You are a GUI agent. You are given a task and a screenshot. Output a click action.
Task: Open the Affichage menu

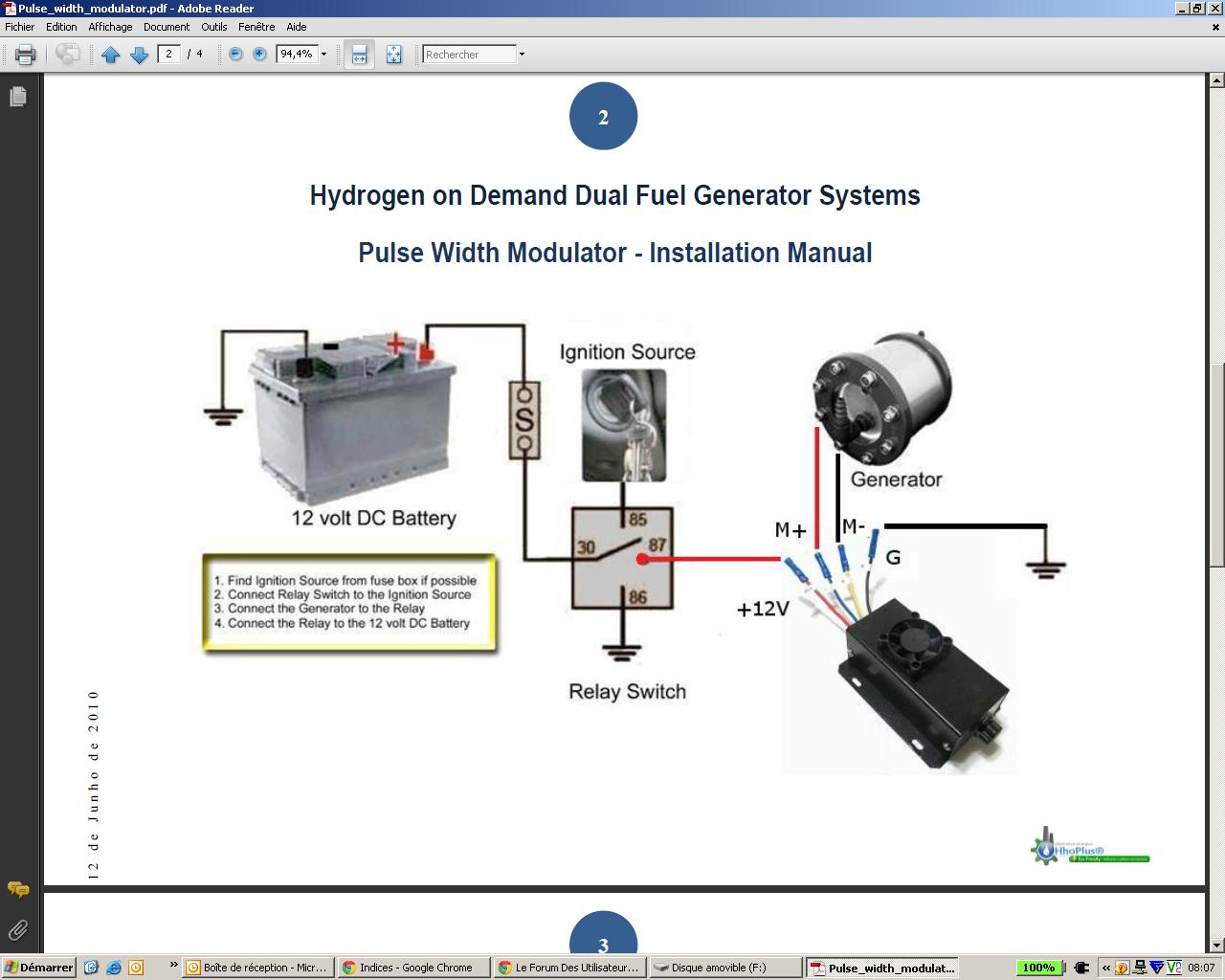click(110, 27)
